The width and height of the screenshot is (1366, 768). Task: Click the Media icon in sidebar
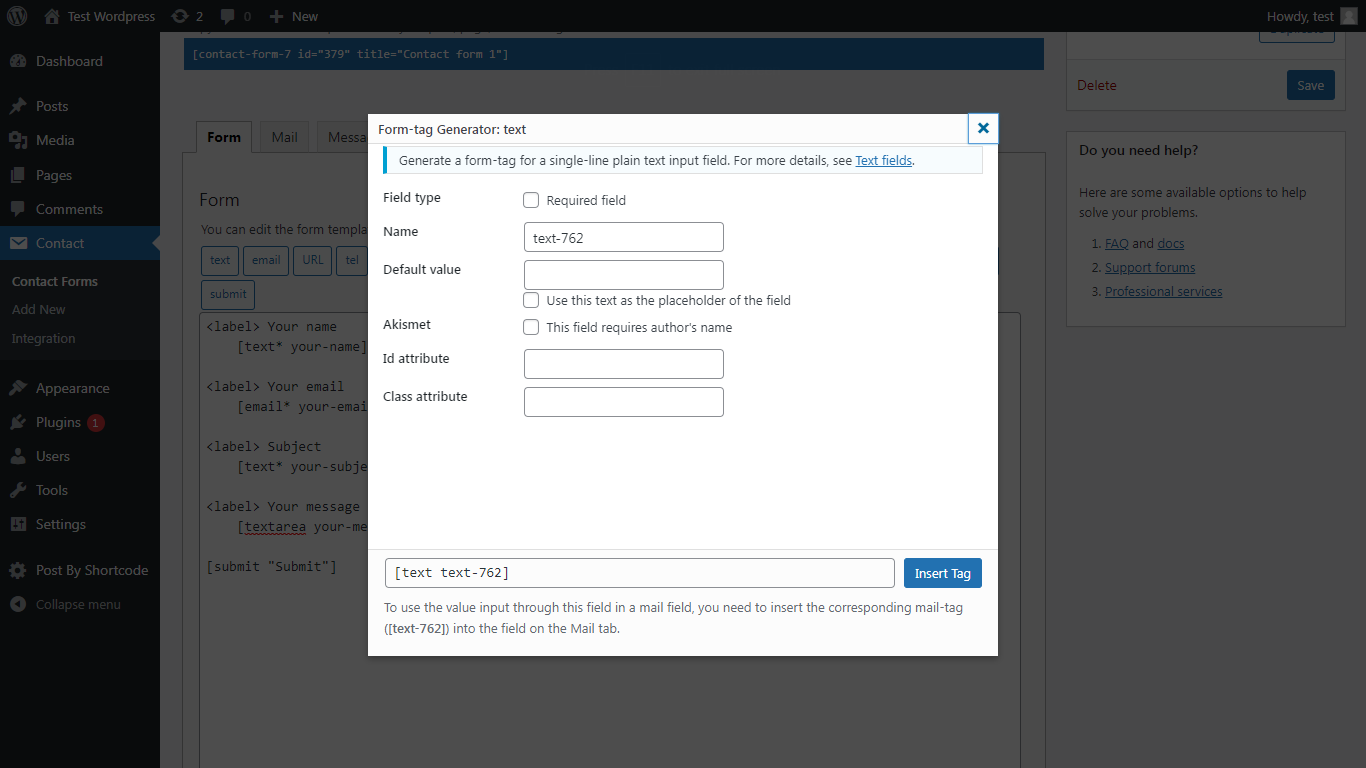point(18,140)
